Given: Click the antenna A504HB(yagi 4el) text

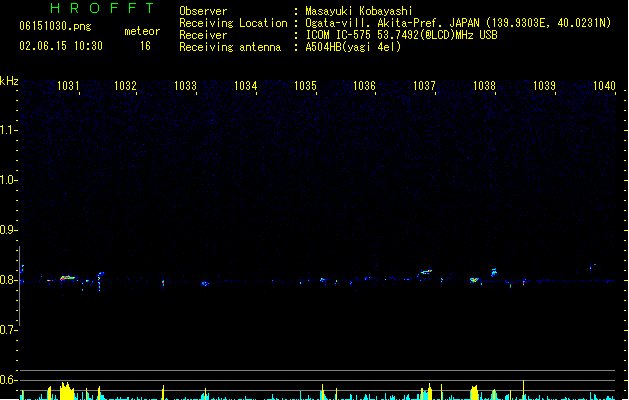Looking at the screenshot, I should pos(353,47).
